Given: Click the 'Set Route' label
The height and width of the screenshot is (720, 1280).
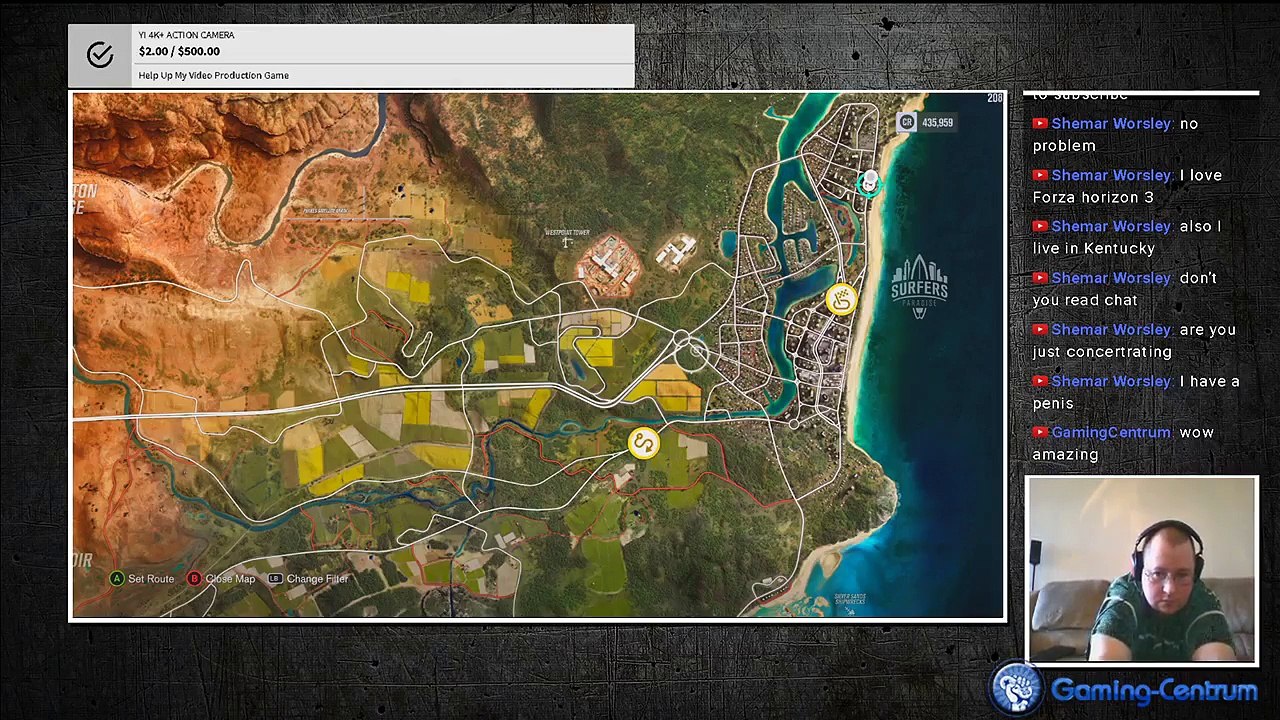Looking at the screenshot, I should tap(151, 579).
